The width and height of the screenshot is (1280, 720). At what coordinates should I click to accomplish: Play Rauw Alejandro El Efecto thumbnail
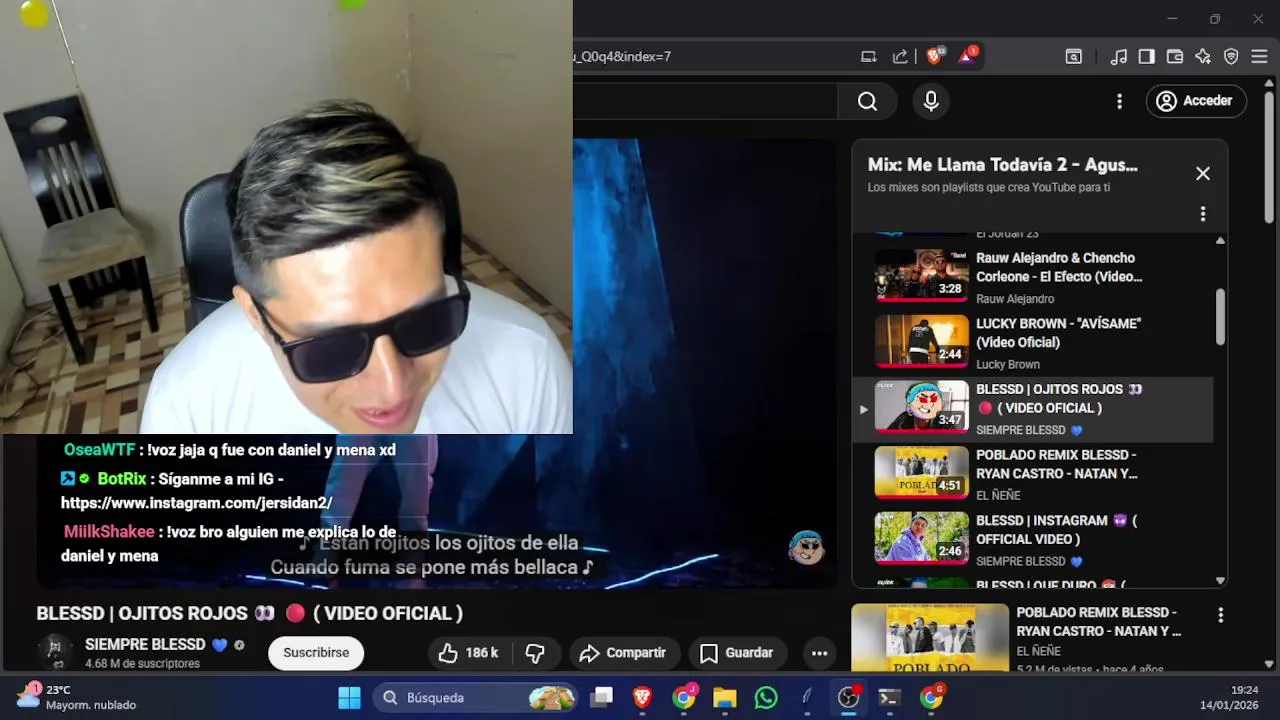[x=922, y=275]
